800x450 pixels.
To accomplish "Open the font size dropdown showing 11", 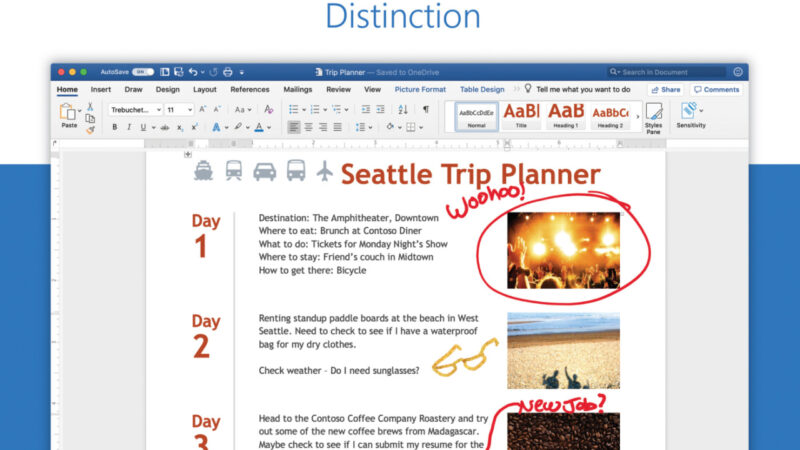I will click(x=180, y=110).
